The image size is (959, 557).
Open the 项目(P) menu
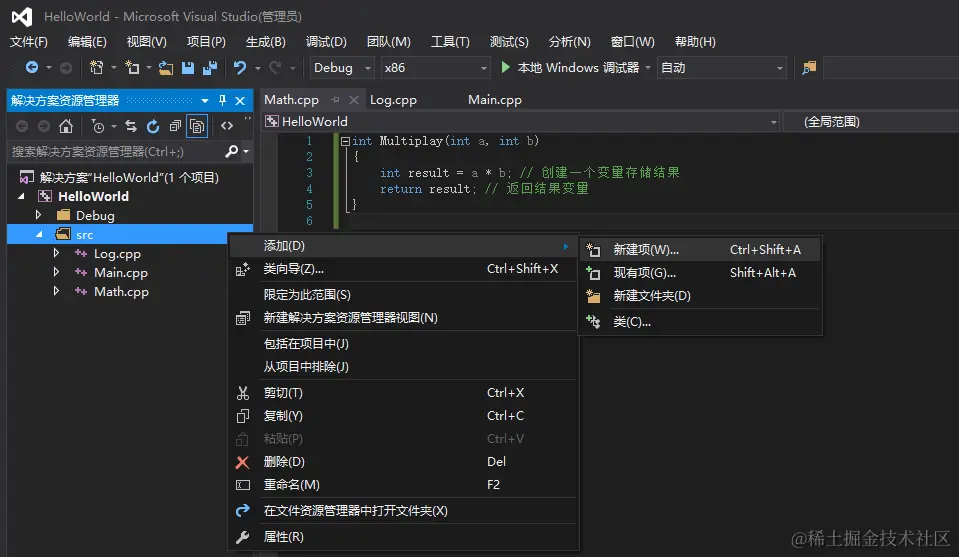point(206,42)
